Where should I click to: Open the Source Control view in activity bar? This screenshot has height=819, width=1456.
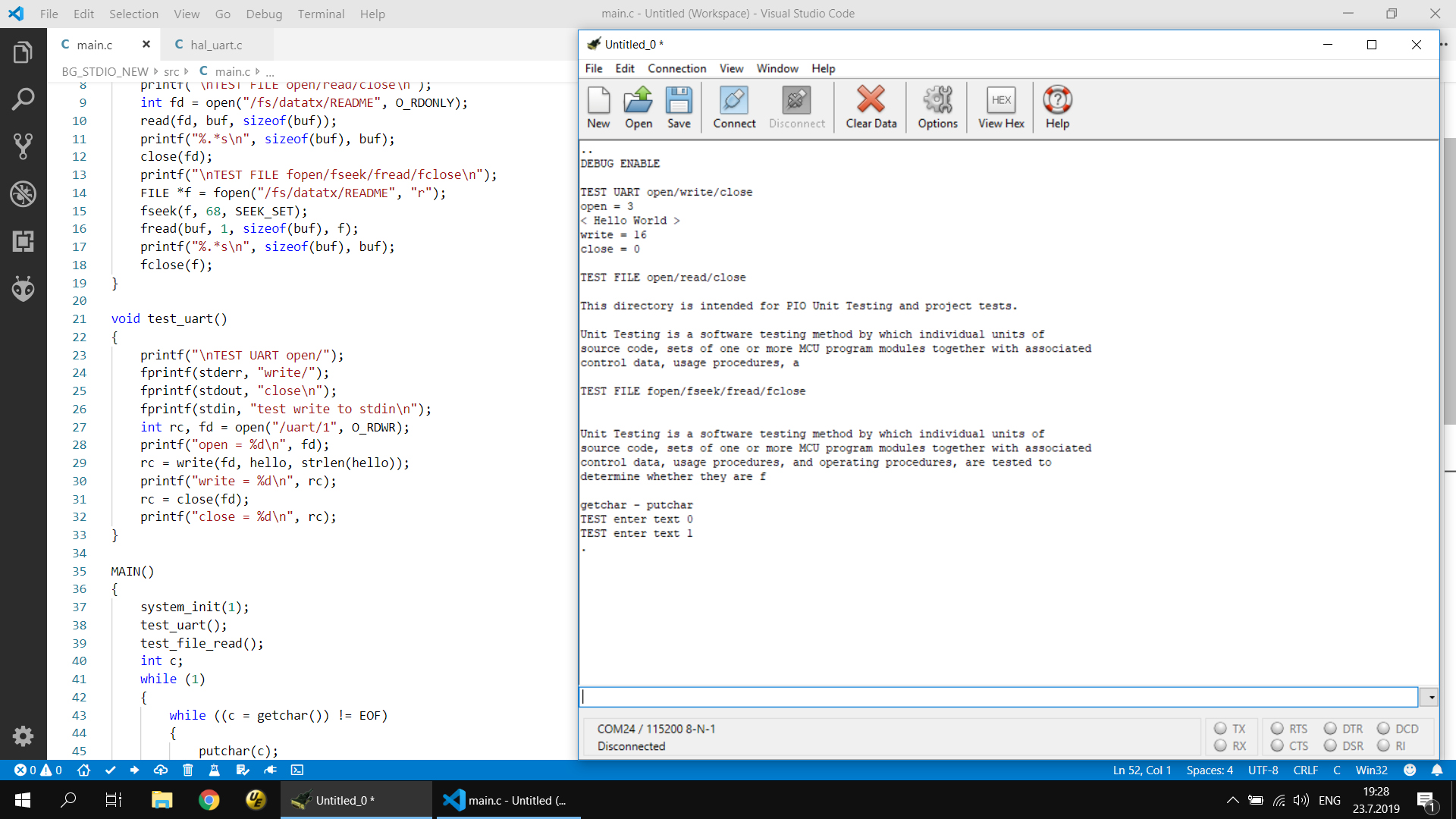click(x=23, y=146)
